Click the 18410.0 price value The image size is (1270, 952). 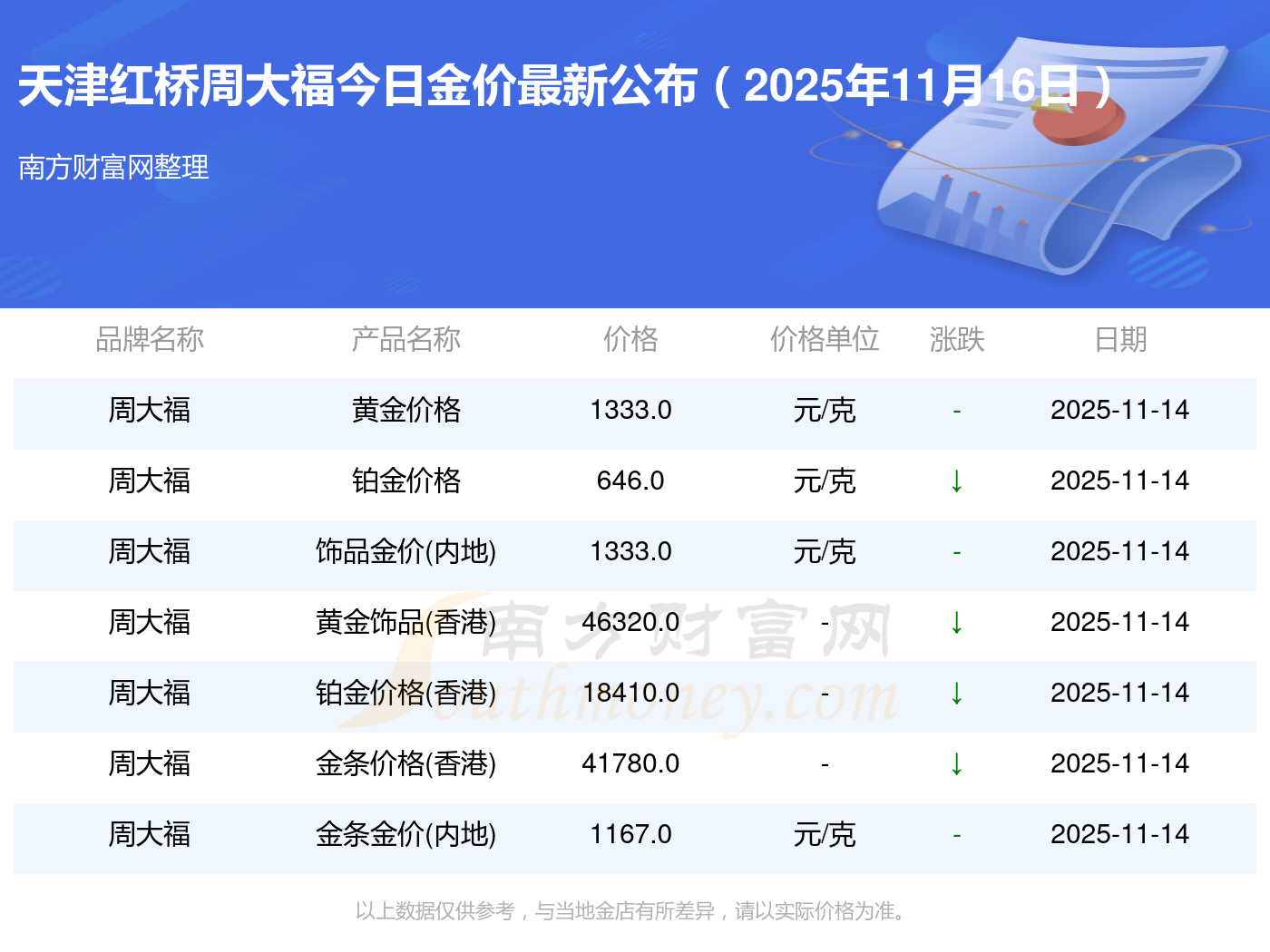630,693
